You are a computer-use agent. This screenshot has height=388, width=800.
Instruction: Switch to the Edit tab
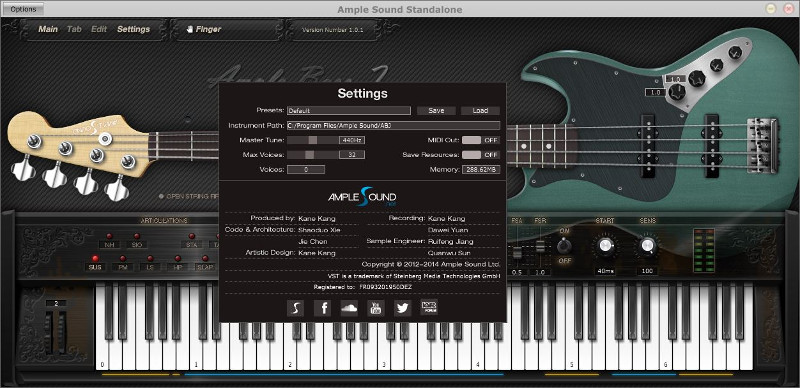(x=99, y=29)
